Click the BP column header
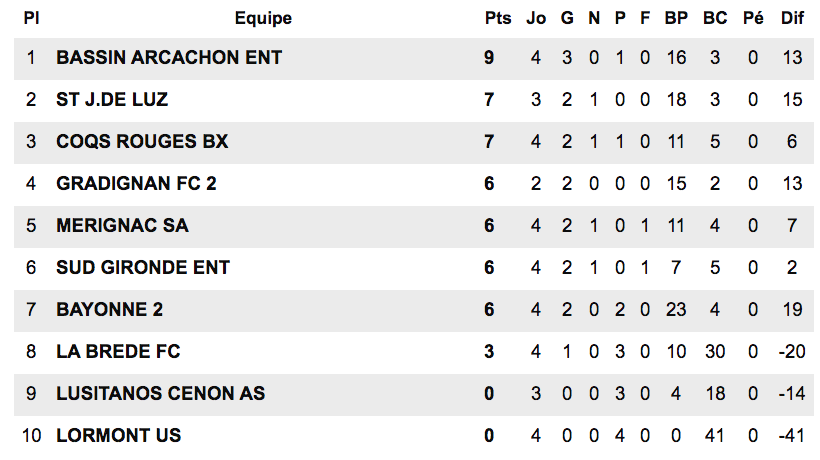Screen dimensions: 820x460 [x=676, y=18]
